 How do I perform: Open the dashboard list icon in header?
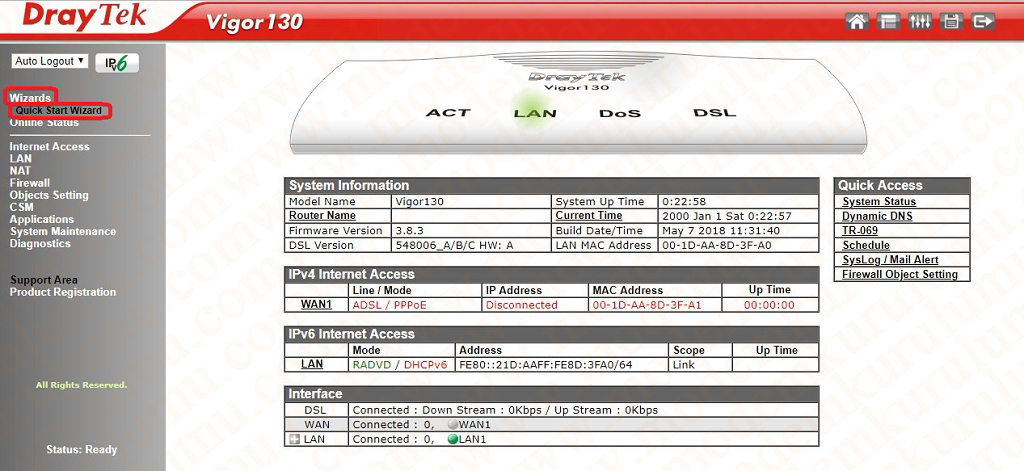[x=888, y=22]
